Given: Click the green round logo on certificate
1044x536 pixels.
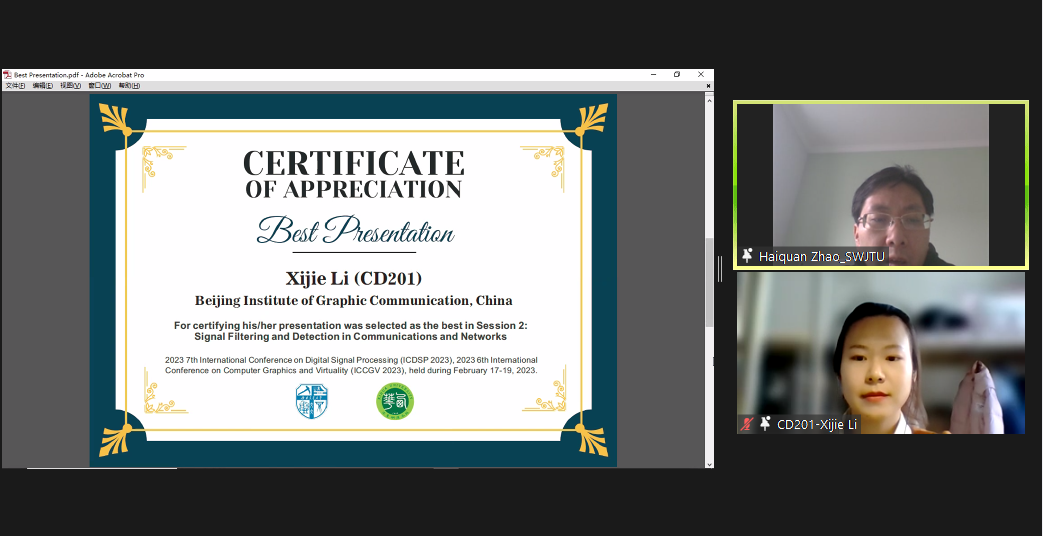Looking at the screenshot, I should click(x=395, y=402).
